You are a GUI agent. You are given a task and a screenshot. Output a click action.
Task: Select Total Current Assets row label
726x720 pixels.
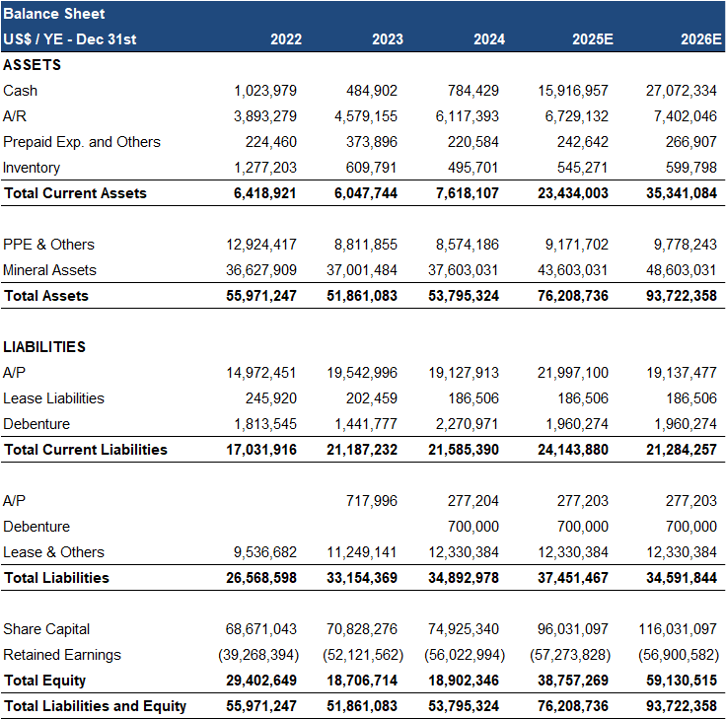[75, 193]
